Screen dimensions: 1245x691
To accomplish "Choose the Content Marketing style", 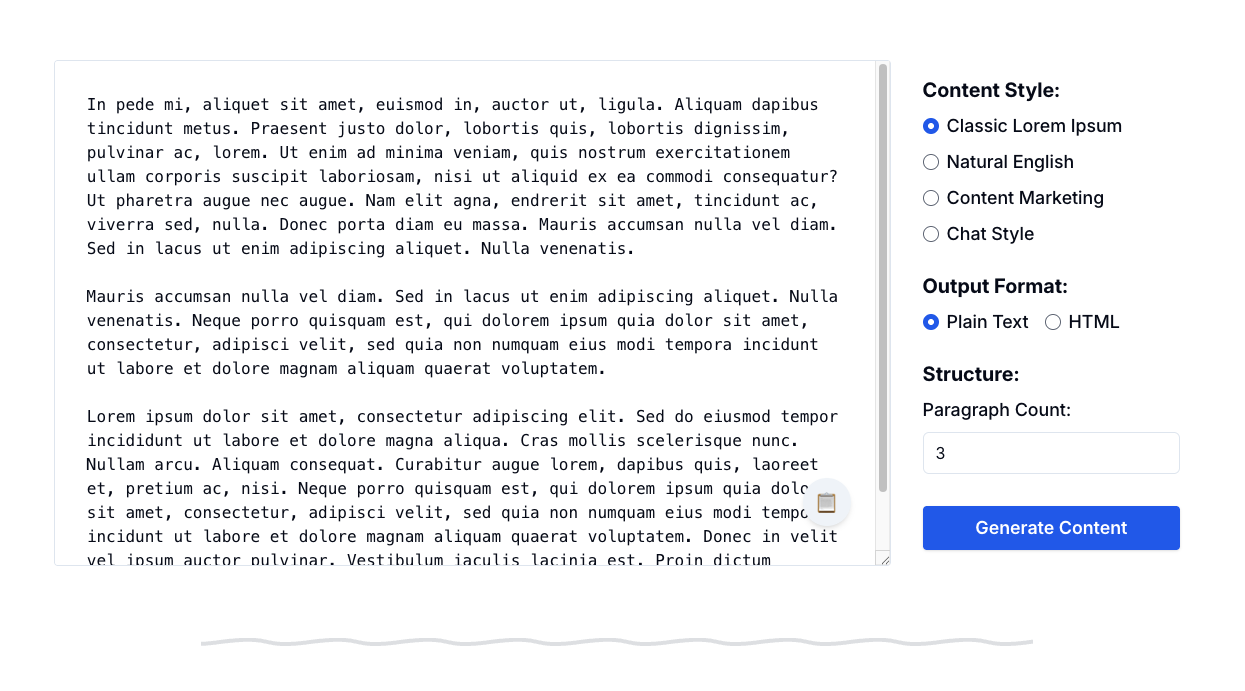I will (x=931, y=197).
